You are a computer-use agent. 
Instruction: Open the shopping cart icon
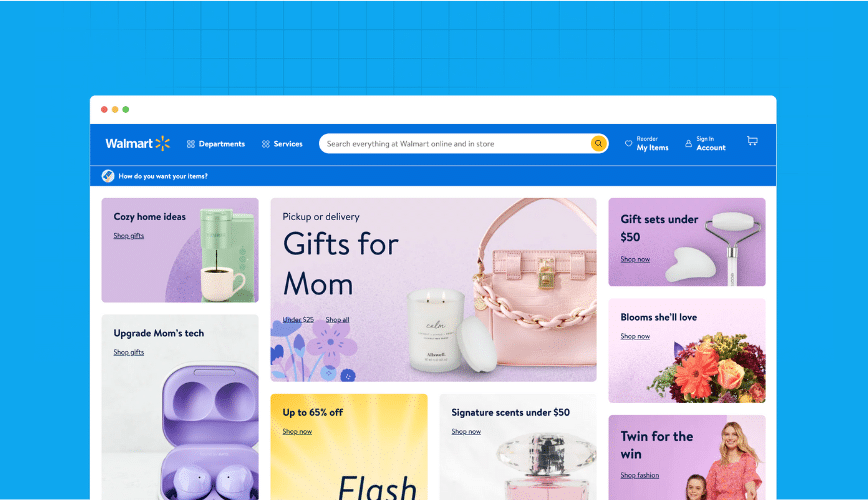752,141
